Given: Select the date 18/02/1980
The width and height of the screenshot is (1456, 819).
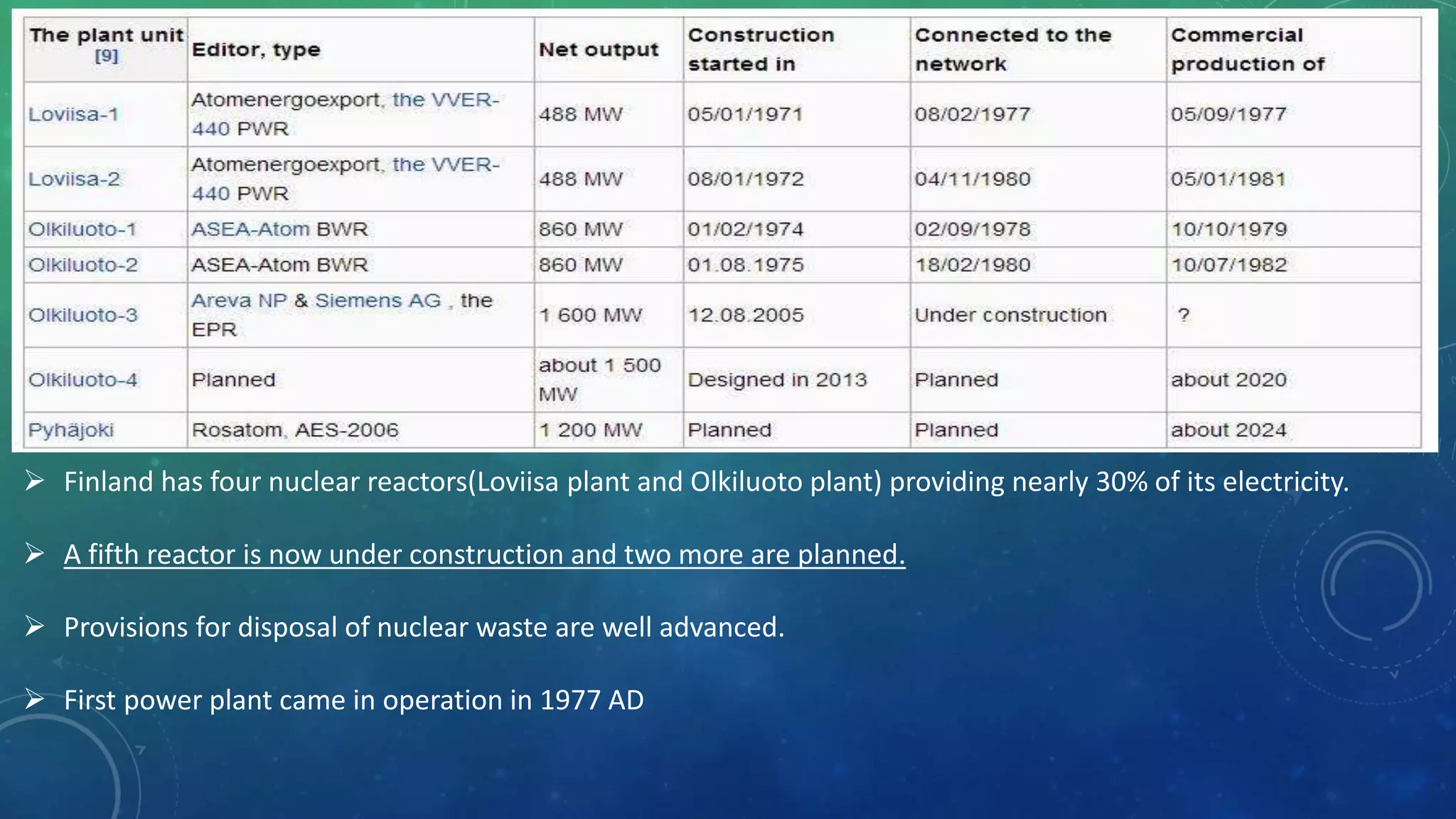Looking at the screenshot, I should click(973, 265).
